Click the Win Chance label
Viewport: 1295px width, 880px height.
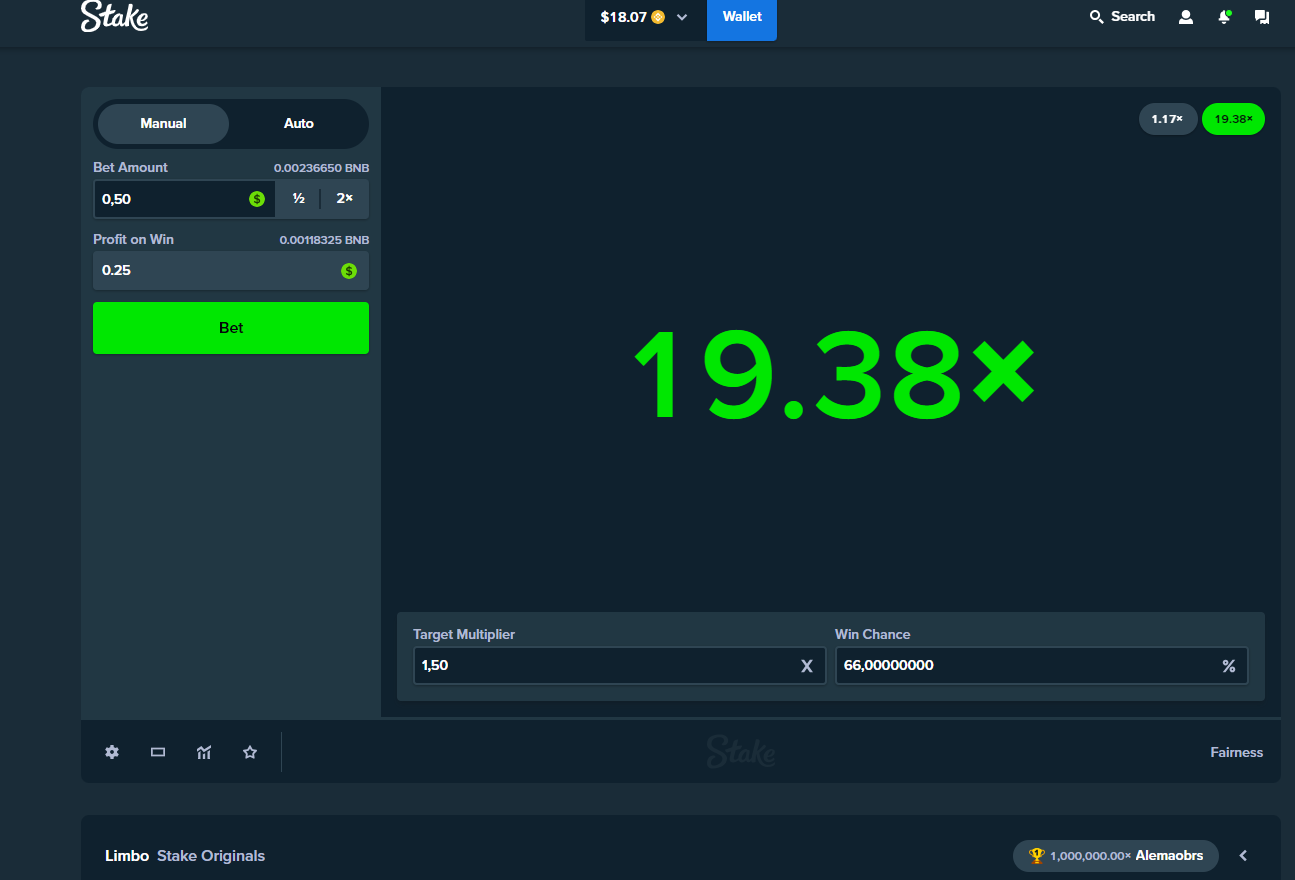click(873, 634)
